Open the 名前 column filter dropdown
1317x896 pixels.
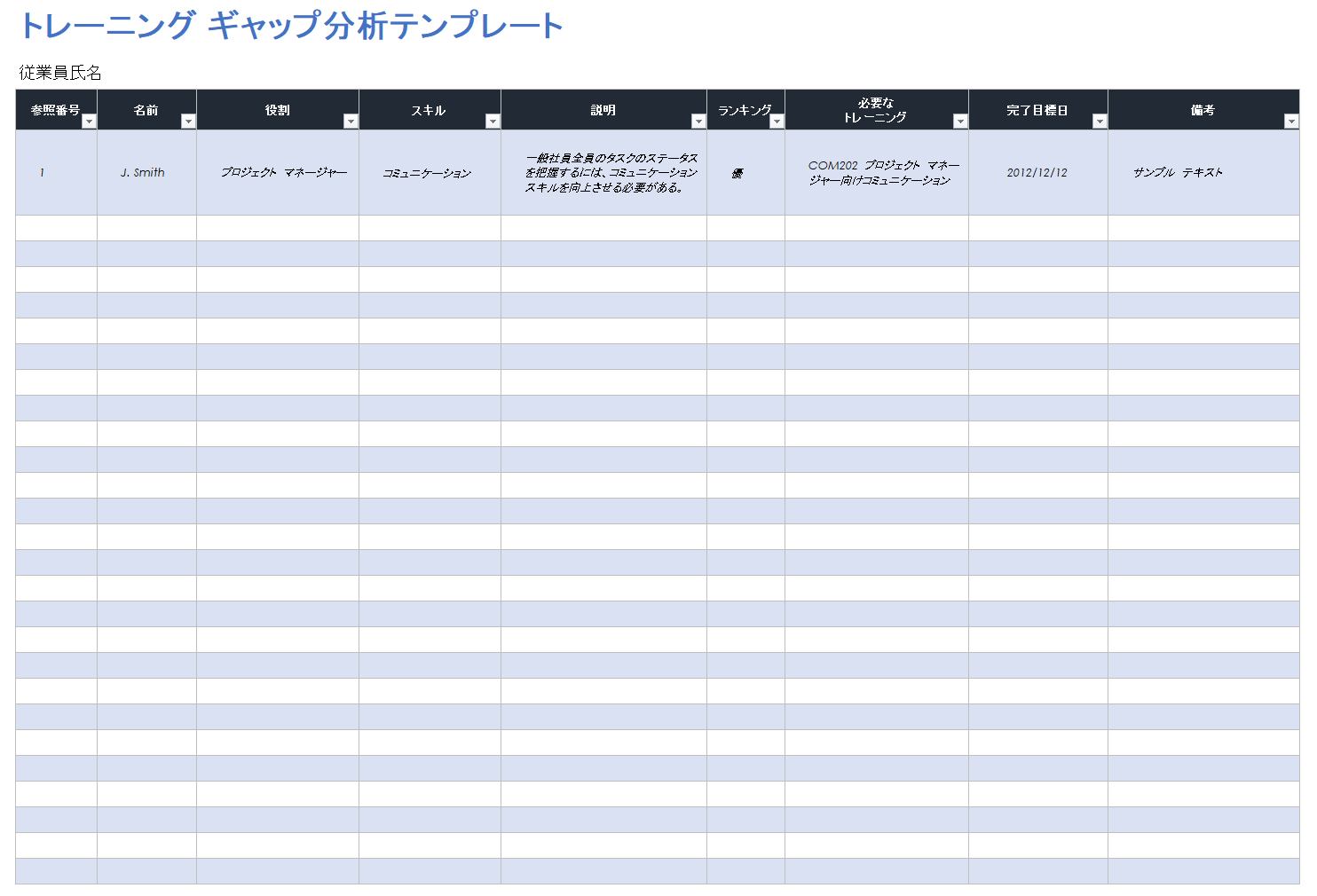pyautogui.click(x=188, y=122)
